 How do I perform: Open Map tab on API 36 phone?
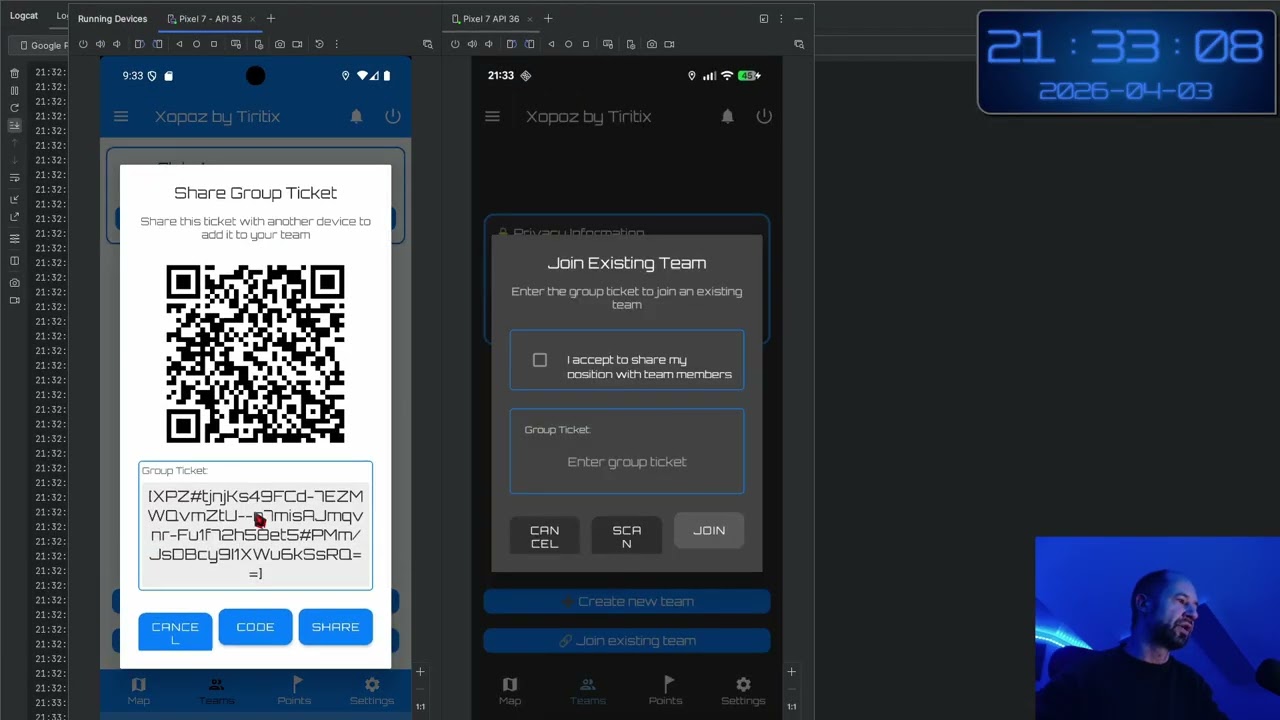tap(510, 691)
